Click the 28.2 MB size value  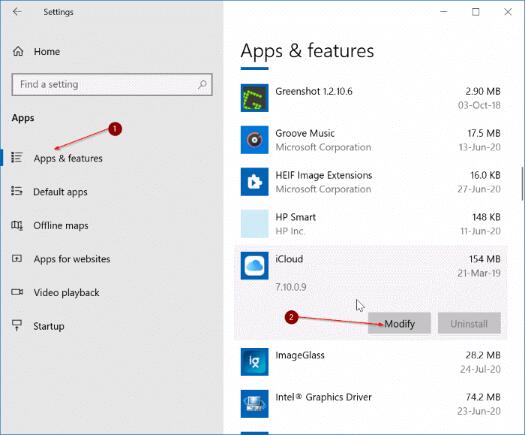483,355
